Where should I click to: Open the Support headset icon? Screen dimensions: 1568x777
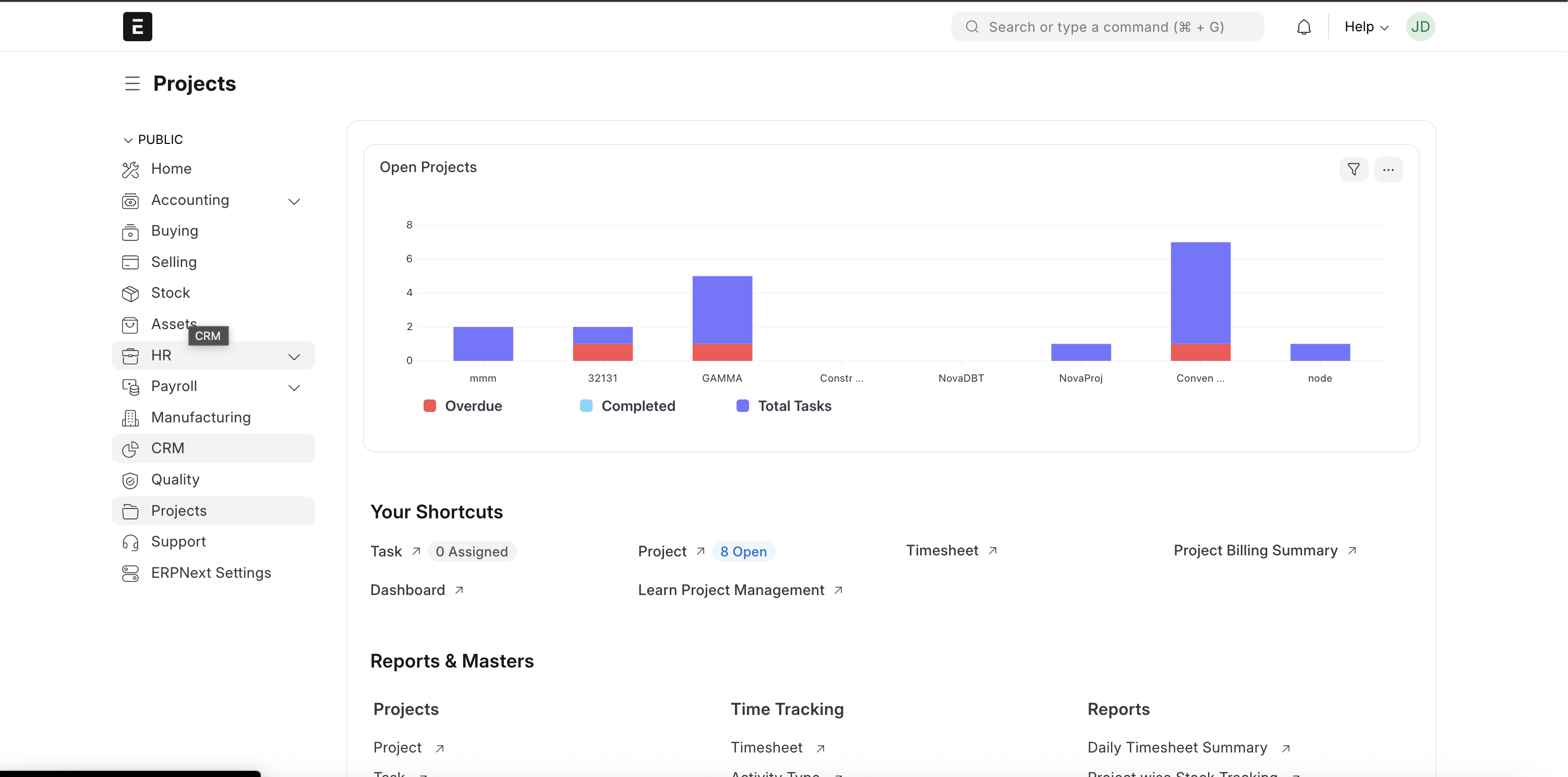point(131,541)
